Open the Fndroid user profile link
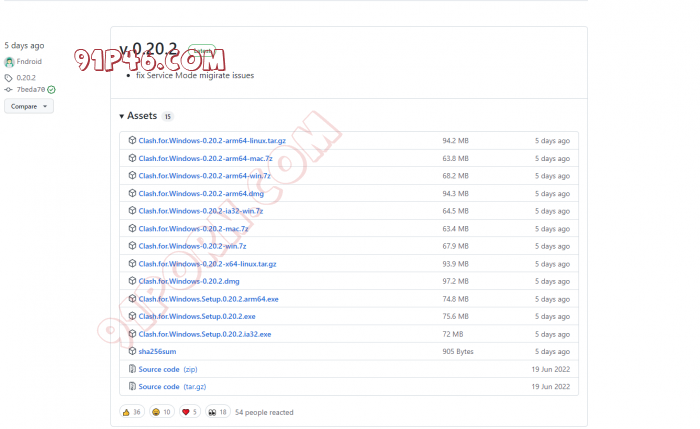Viewport: 700px width, 429px height. [x=30, y=62]
